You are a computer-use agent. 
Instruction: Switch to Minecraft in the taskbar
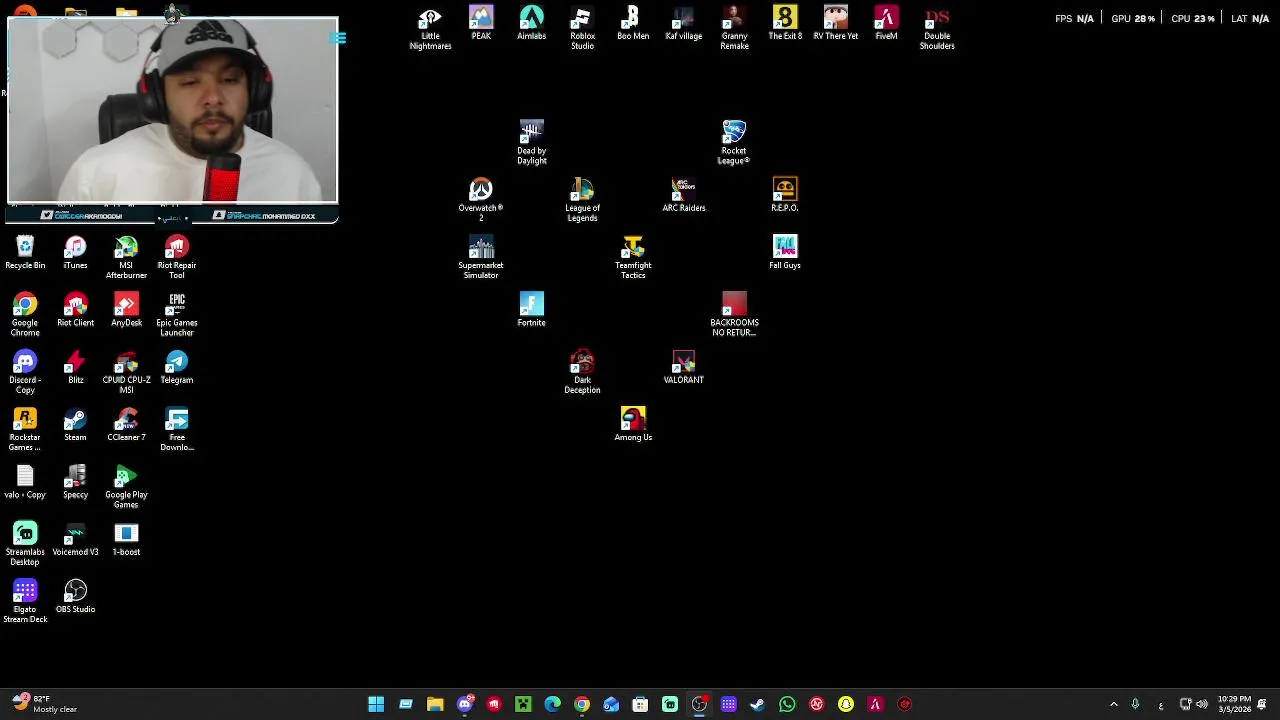523,704
